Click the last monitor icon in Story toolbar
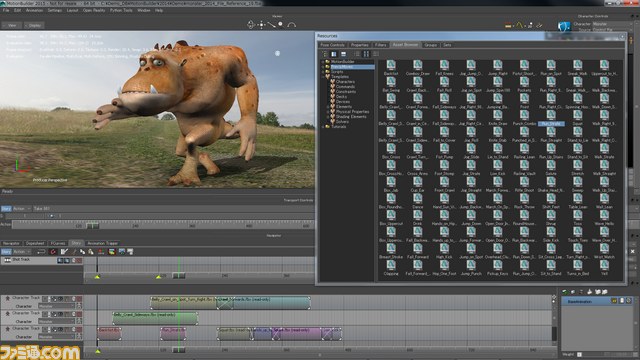The image size is (640, 360). pos(130,252)
